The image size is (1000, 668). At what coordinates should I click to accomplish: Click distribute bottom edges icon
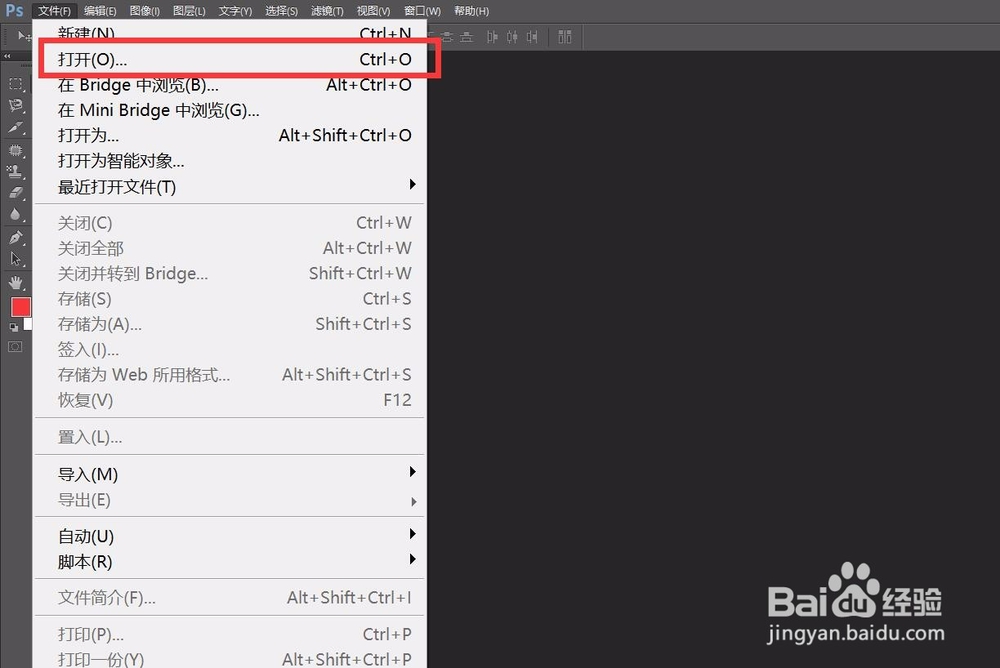pyautogui.click(x=467, y=37)
